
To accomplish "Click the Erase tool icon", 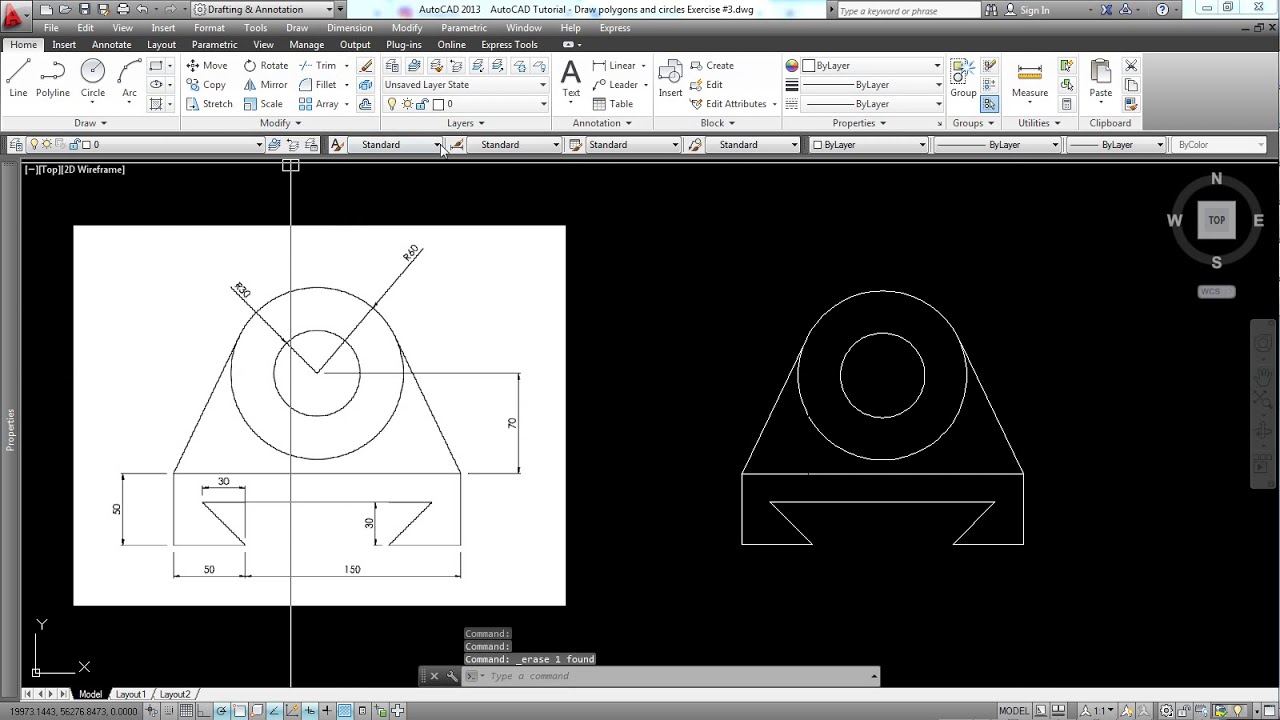I will click(366, 66).
